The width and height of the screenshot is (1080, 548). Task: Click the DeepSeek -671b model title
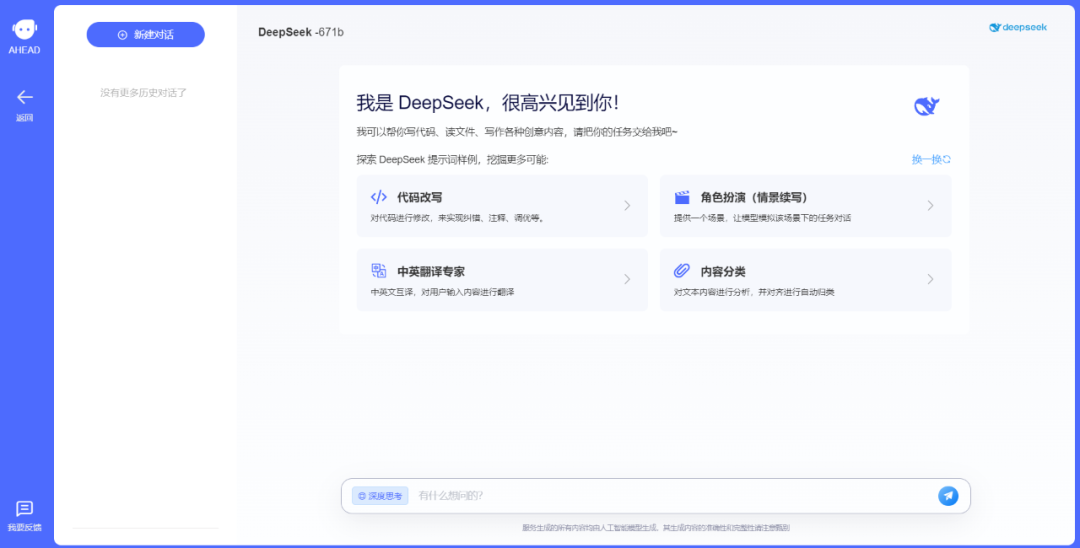pos(301,32)
